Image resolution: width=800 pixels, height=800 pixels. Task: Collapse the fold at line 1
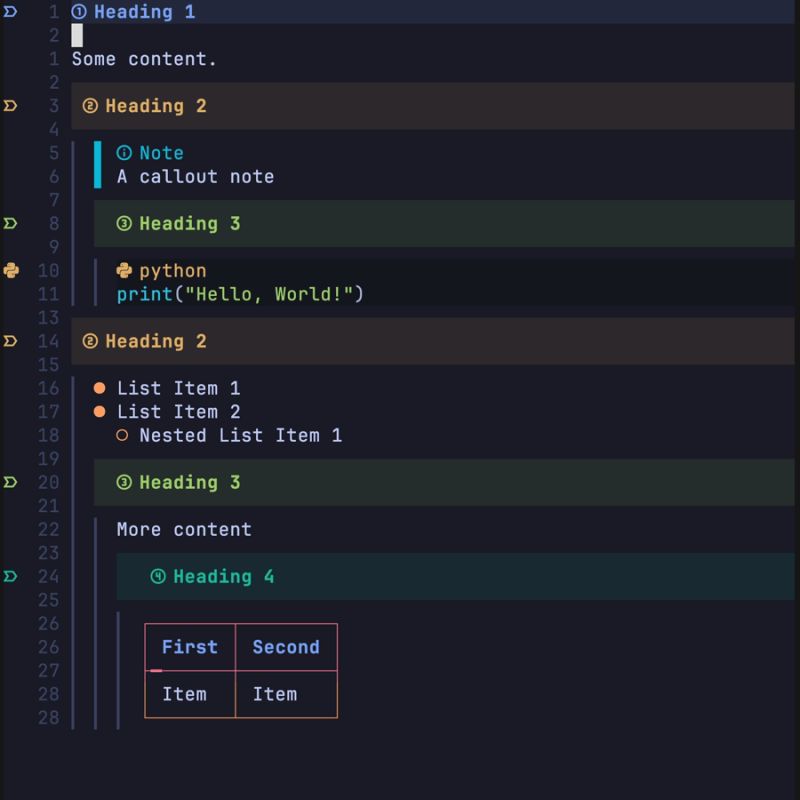[10, 12]
